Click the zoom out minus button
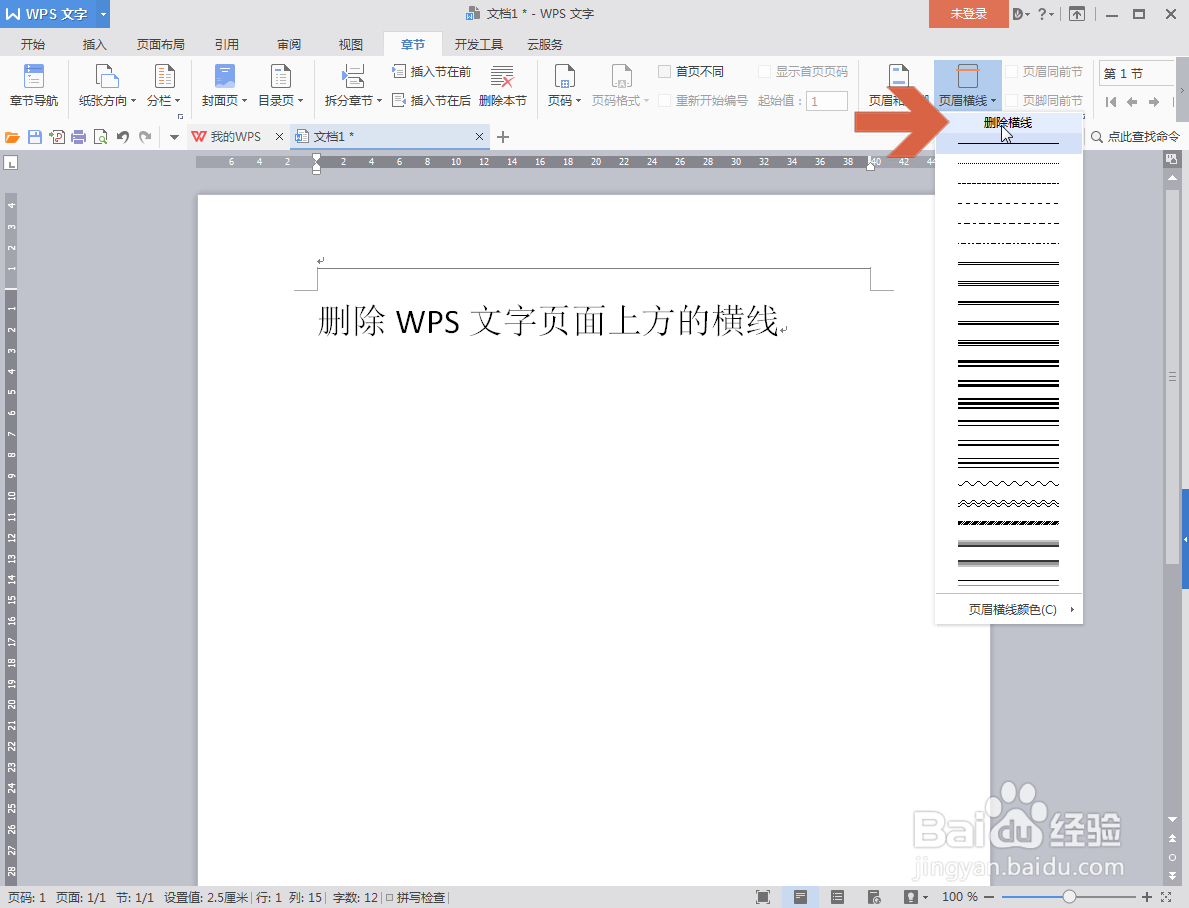The image size is (1189, 908). tap(989, 897)
